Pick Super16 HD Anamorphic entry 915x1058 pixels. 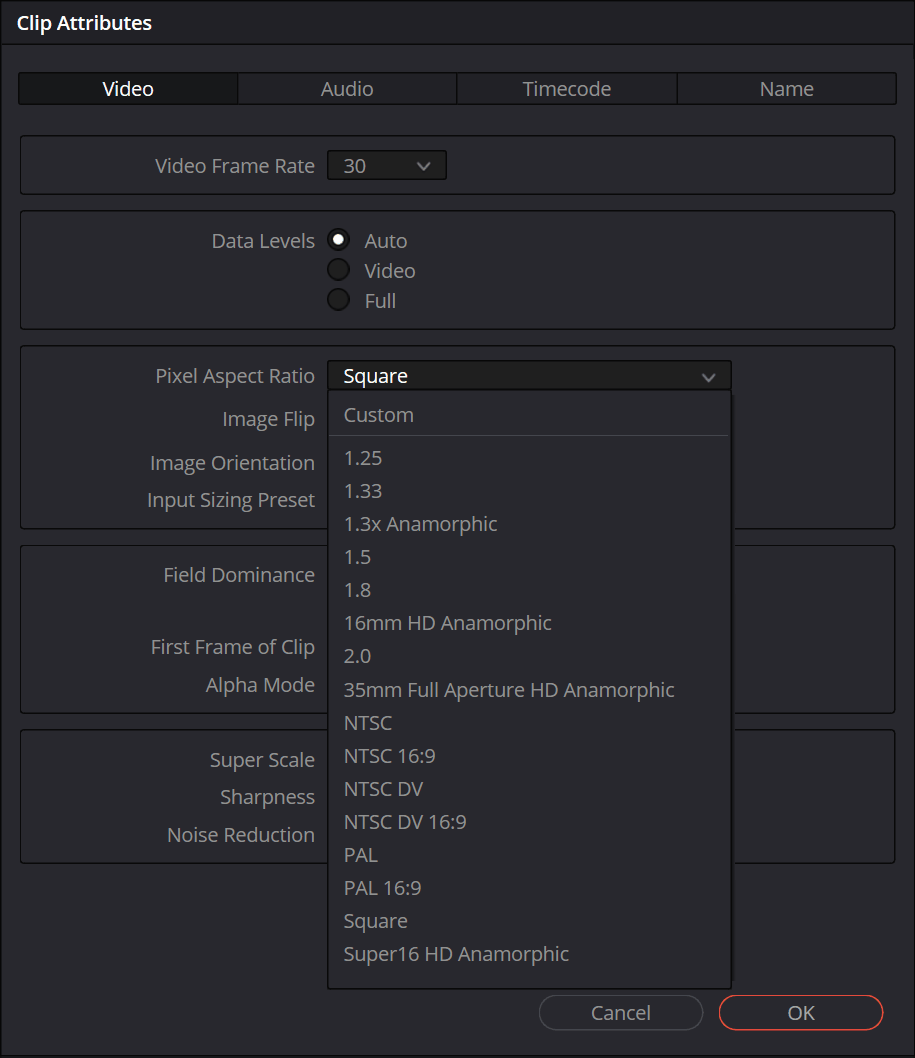pyautogui.click(x=456, y=954)
